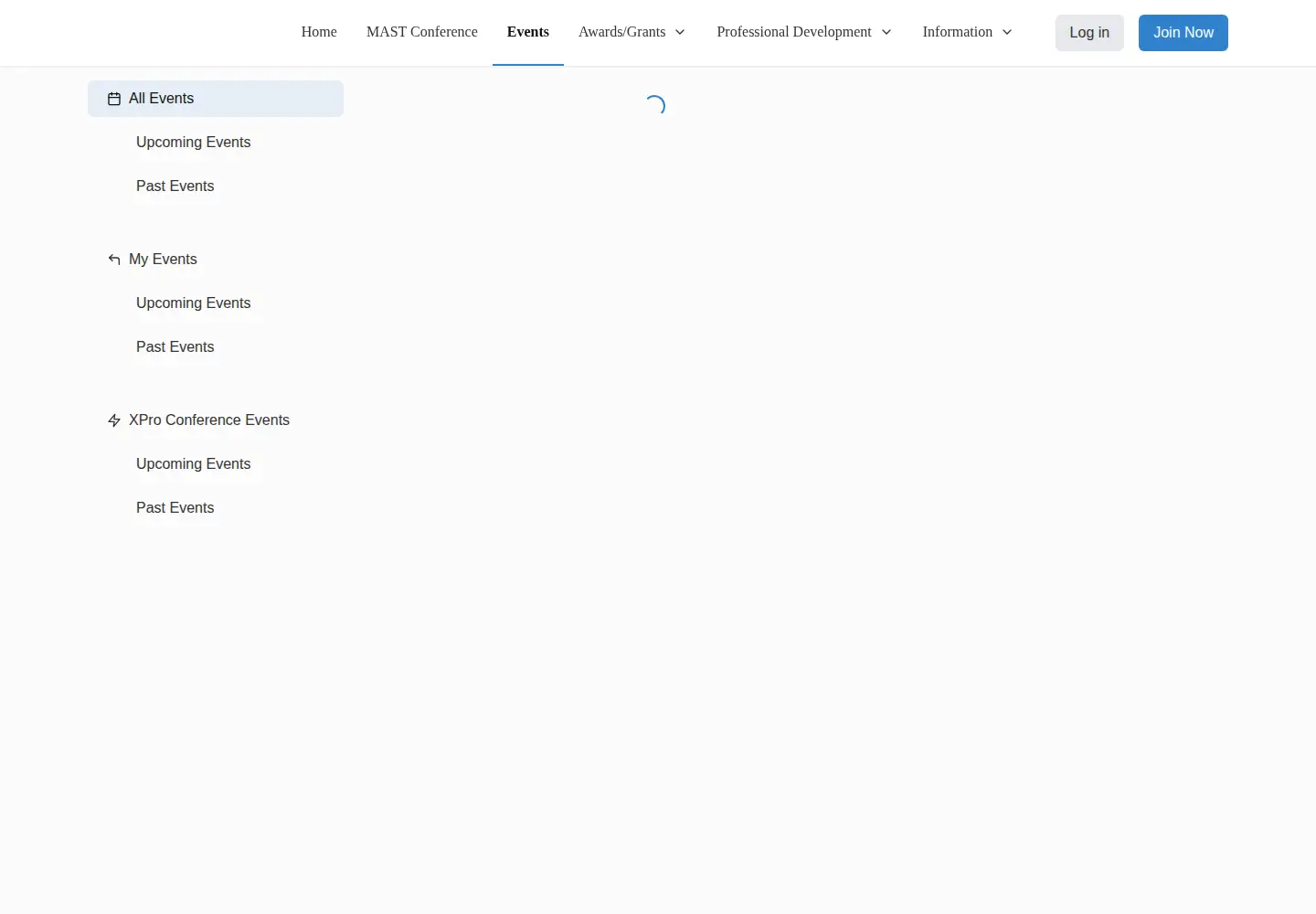Click the calendar icon beside All Events
Screen dimensions: 1316x914
click(114, 99)
